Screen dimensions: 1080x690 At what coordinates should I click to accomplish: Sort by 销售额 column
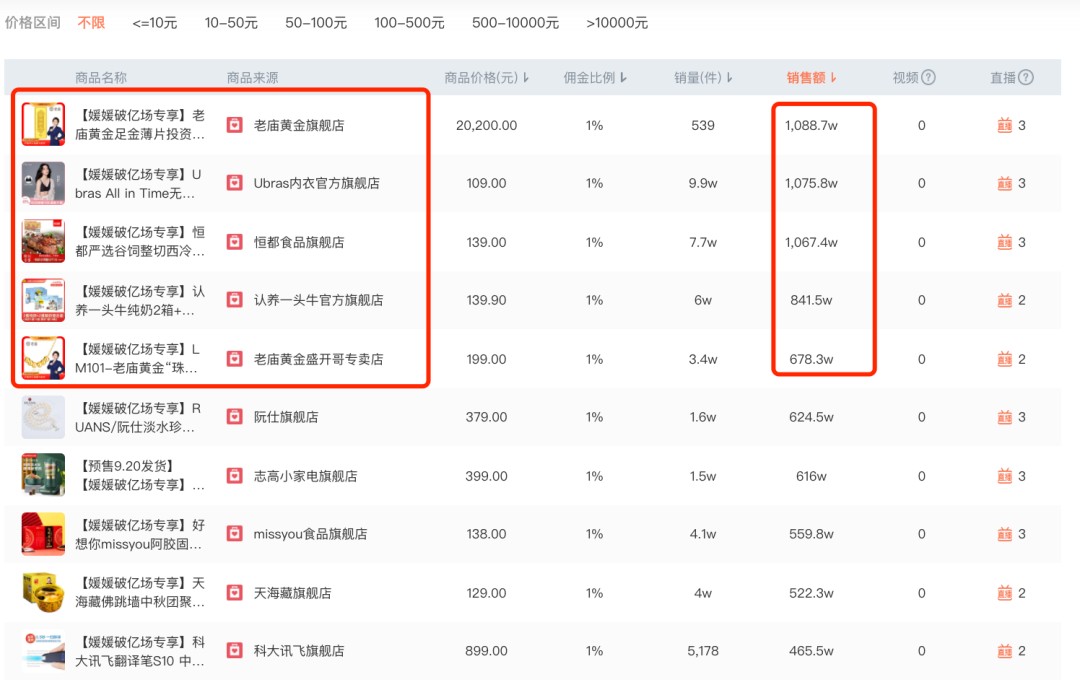(811, 78)
